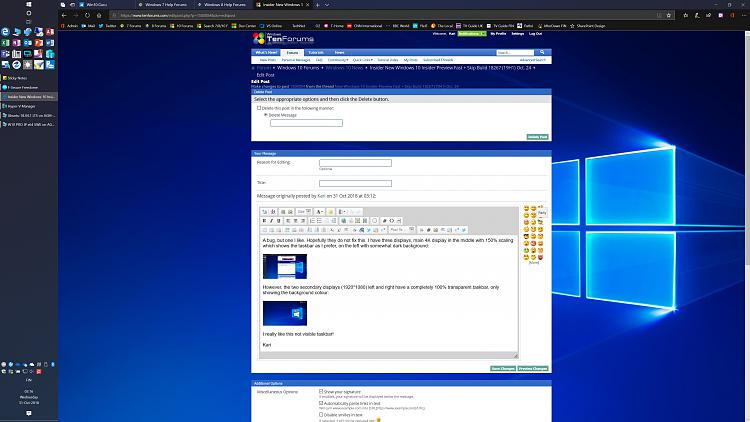Viewport: 750px width, 422px height.
Task: Click the Reason for Editing input field
Action: [355, 163]
